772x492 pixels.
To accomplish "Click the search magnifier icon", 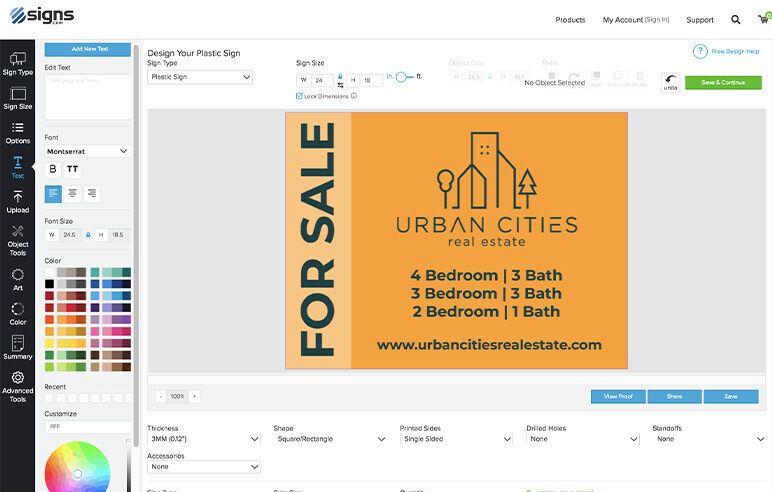I will 736,20.
